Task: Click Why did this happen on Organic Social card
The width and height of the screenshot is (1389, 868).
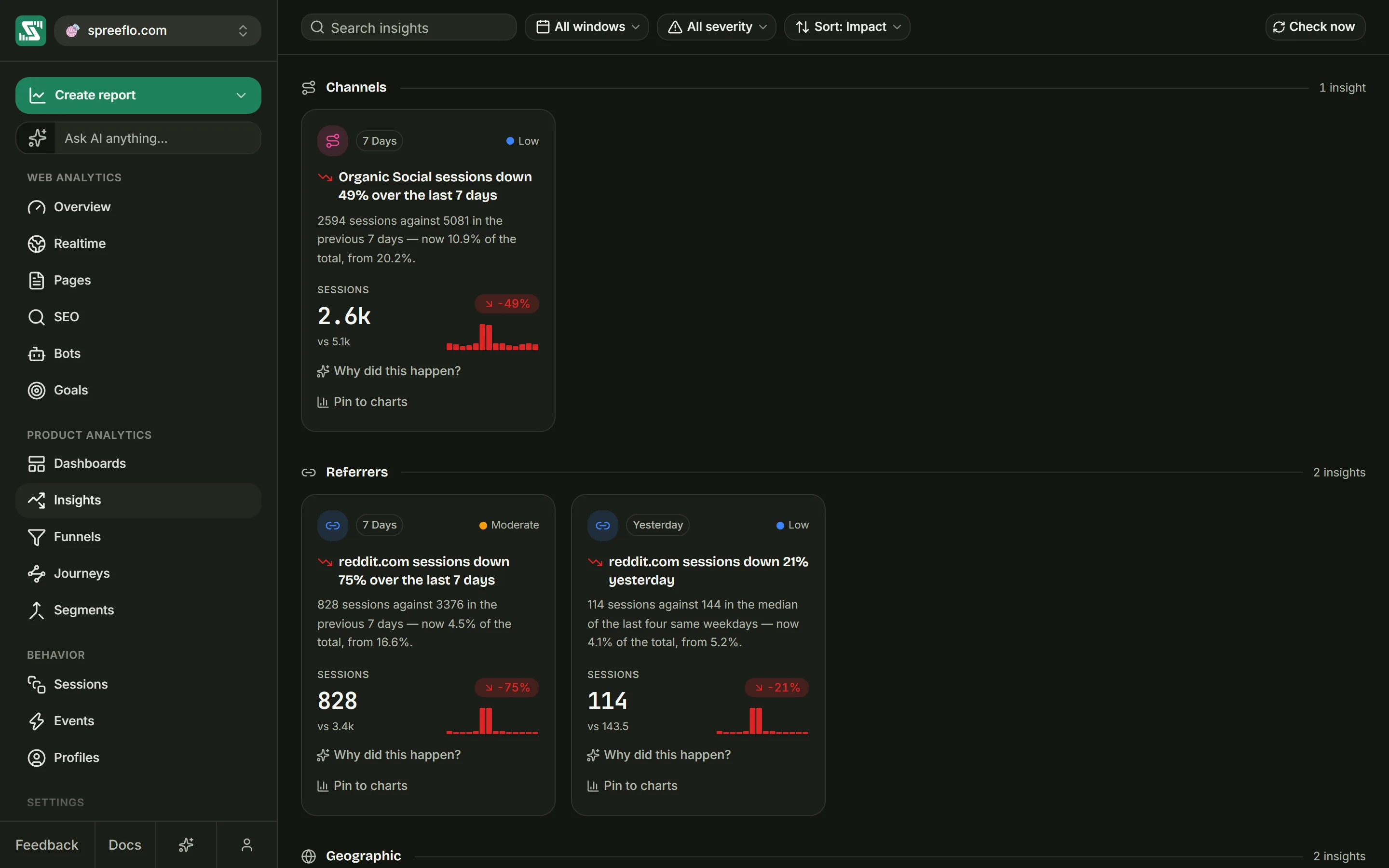Action: click(x=389, y=371)
